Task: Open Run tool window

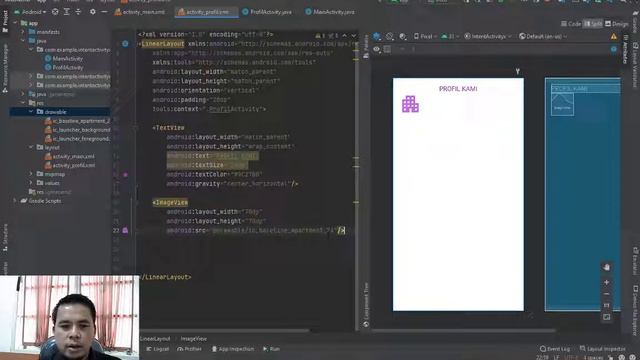Action: click(x=271, y=349)
